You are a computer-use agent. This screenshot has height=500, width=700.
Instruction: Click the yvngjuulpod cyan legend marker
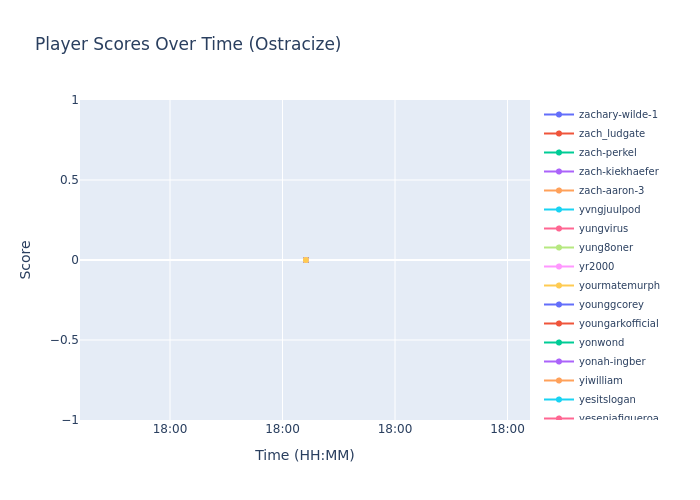tap(559, 210)
